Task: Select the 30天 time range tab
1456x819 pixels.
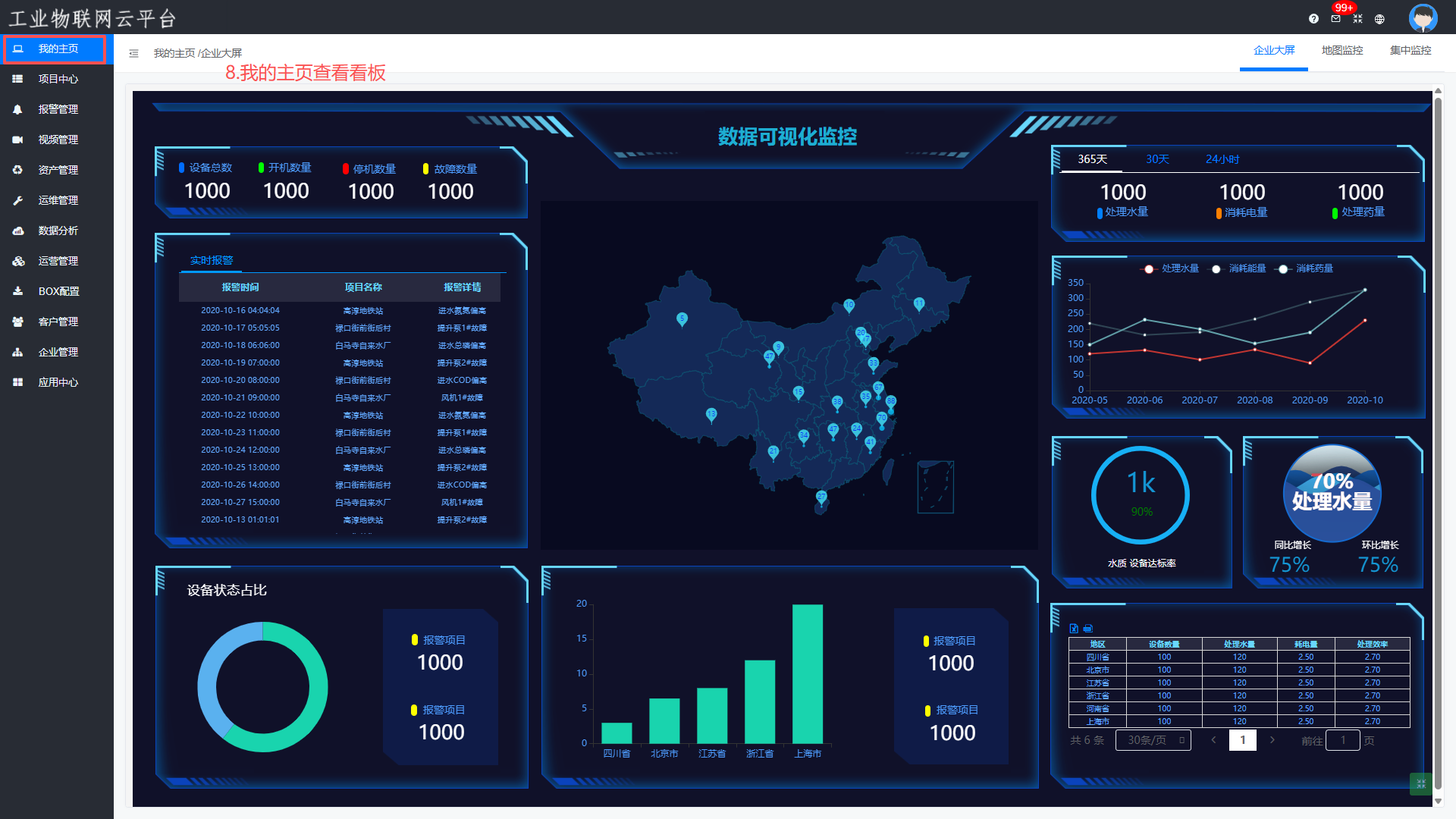Action: pyautogui.click(x=1157, y=159)
